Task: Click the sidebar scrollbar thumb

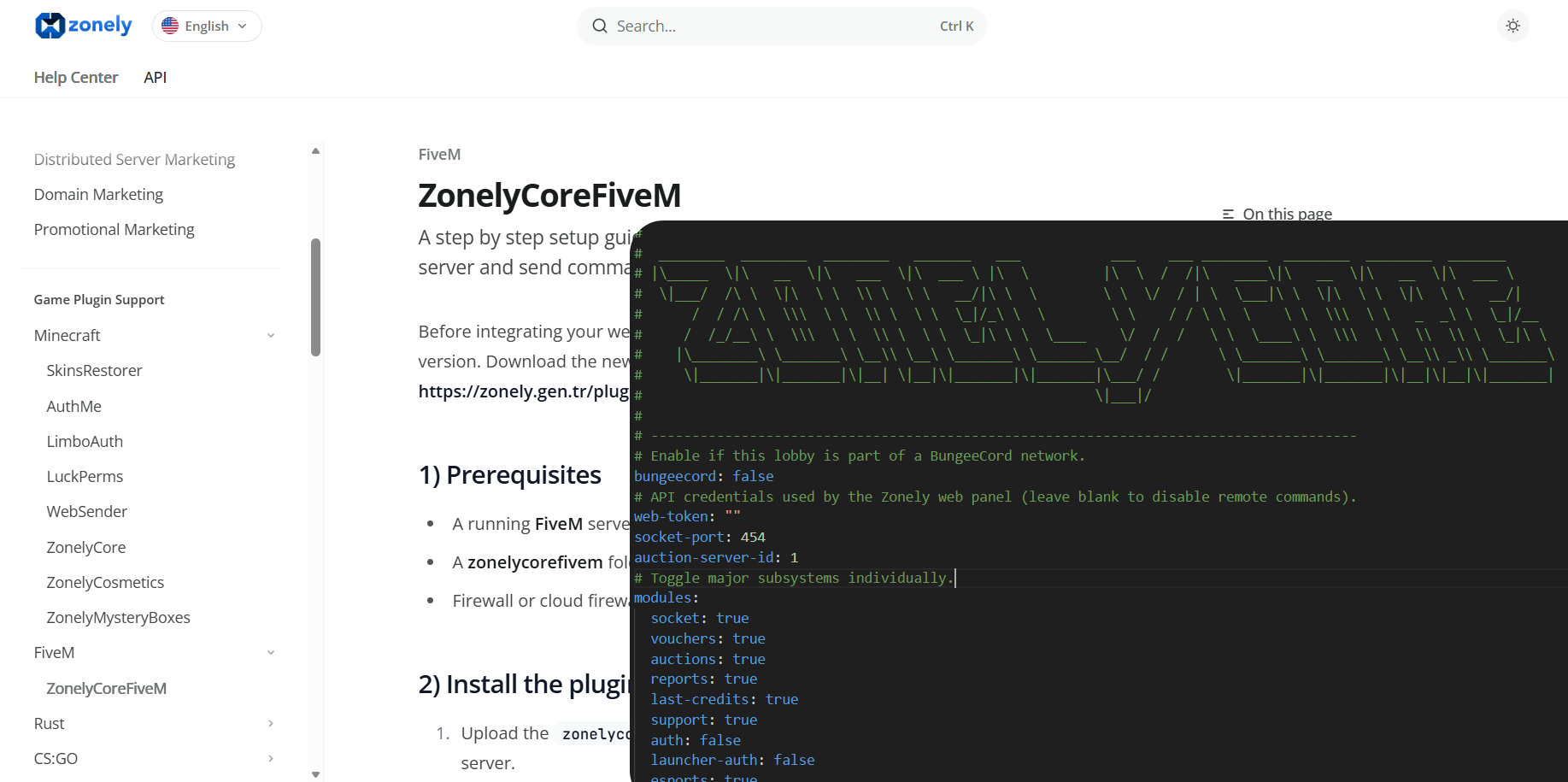Action: pos(315,297)
